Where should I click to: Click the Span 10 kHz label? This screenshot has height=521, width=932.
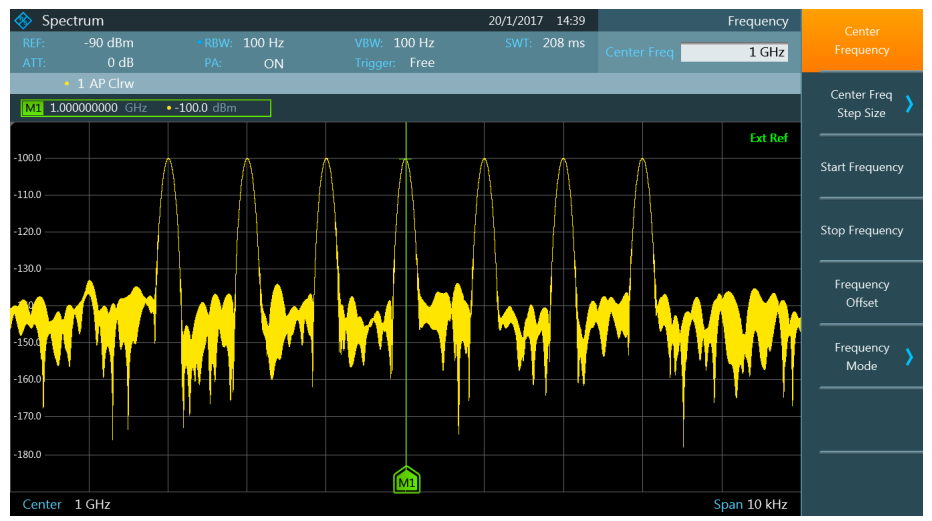click(x=750, y=504)
